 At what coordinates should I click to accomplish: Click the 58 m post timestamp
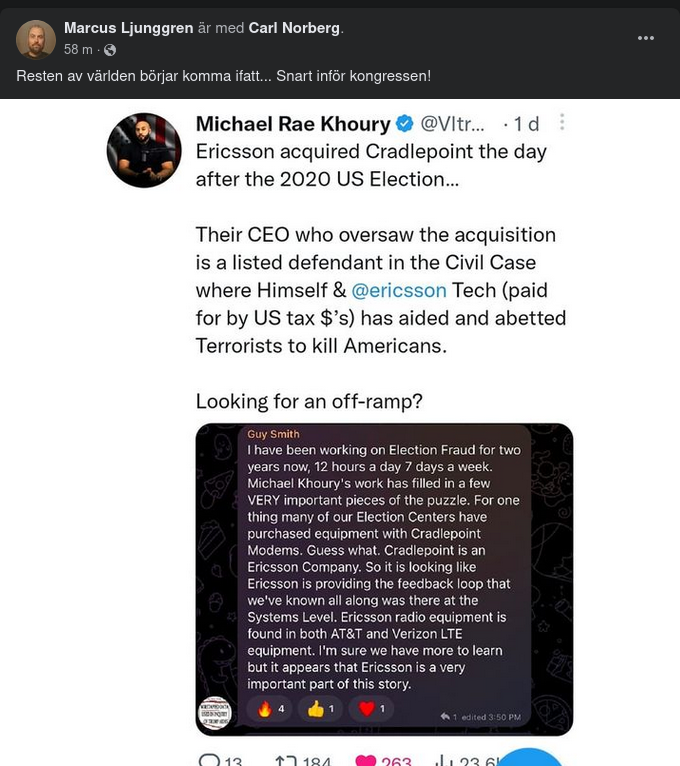pyautogui.click(x=78, y=50)
